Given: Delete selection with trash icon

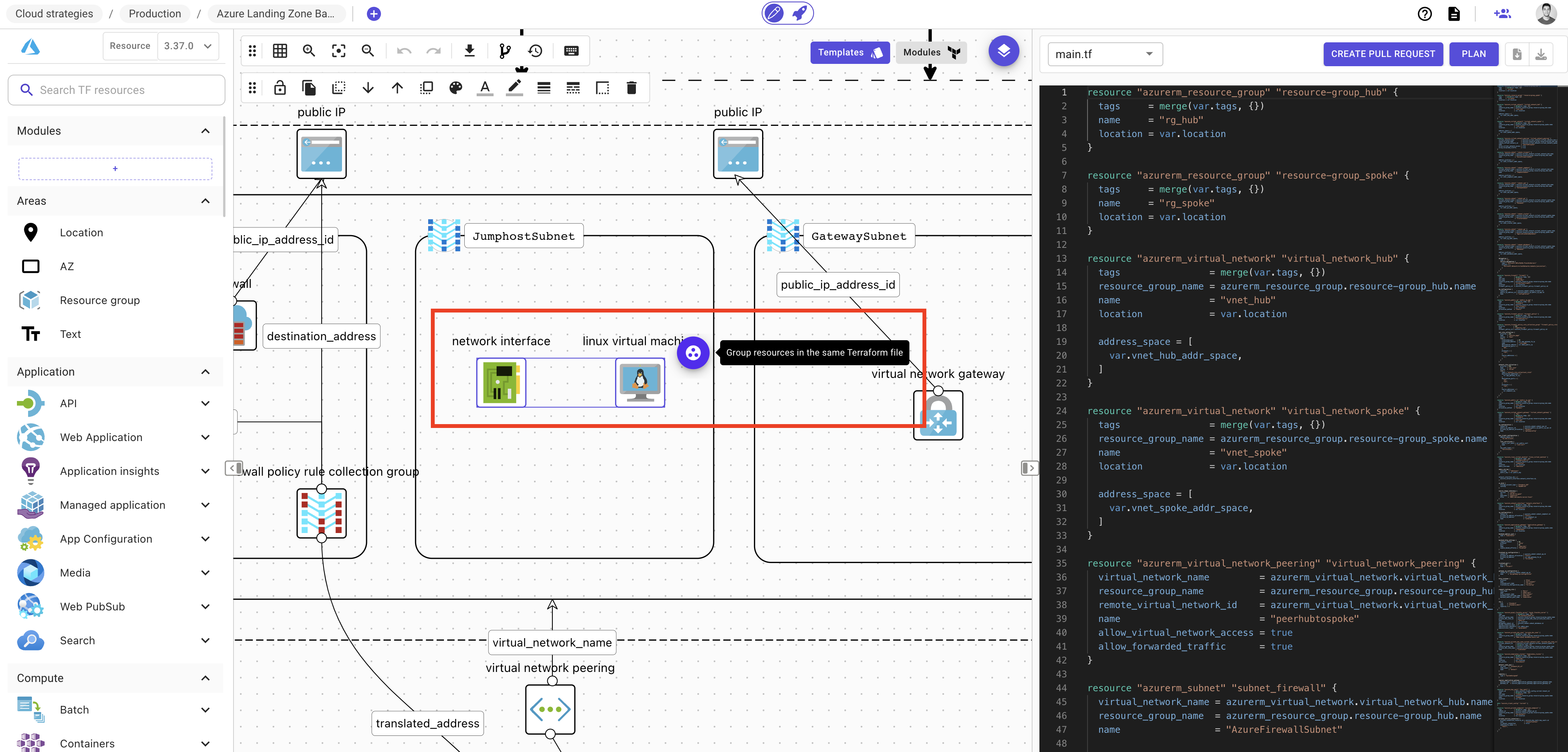Looking at the screenshot, I should tap(631, 88).
